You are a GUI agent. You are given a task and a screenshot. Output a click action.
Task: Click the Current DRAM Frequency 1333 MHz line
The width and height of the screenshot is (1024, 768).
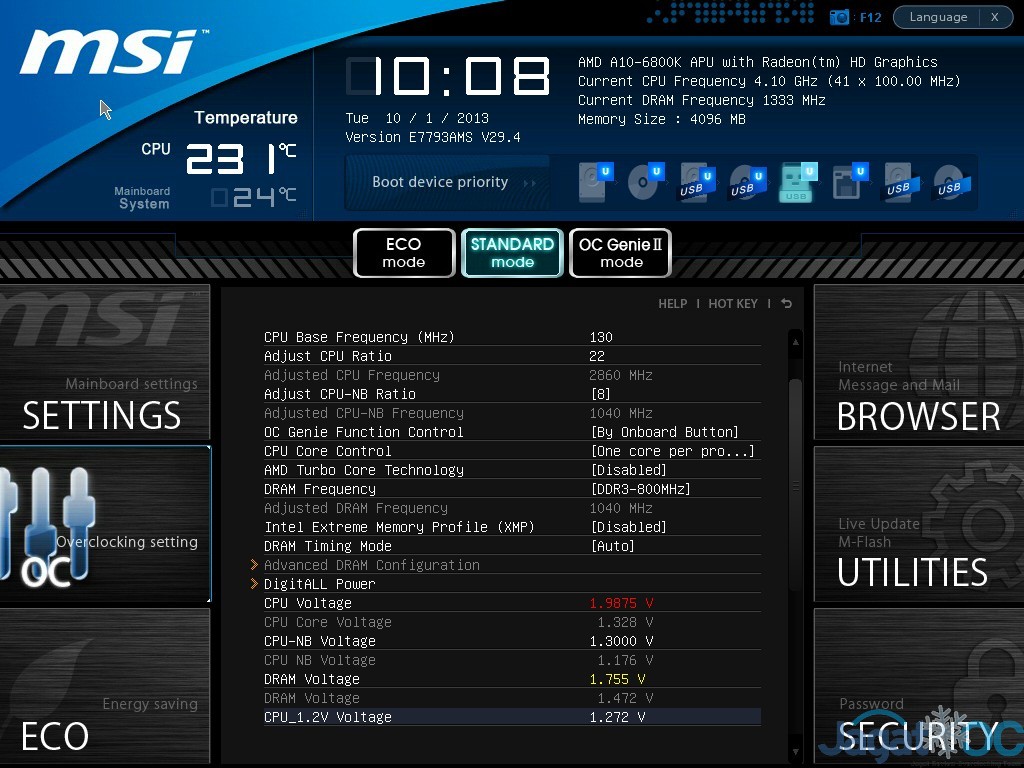(701, 100)
